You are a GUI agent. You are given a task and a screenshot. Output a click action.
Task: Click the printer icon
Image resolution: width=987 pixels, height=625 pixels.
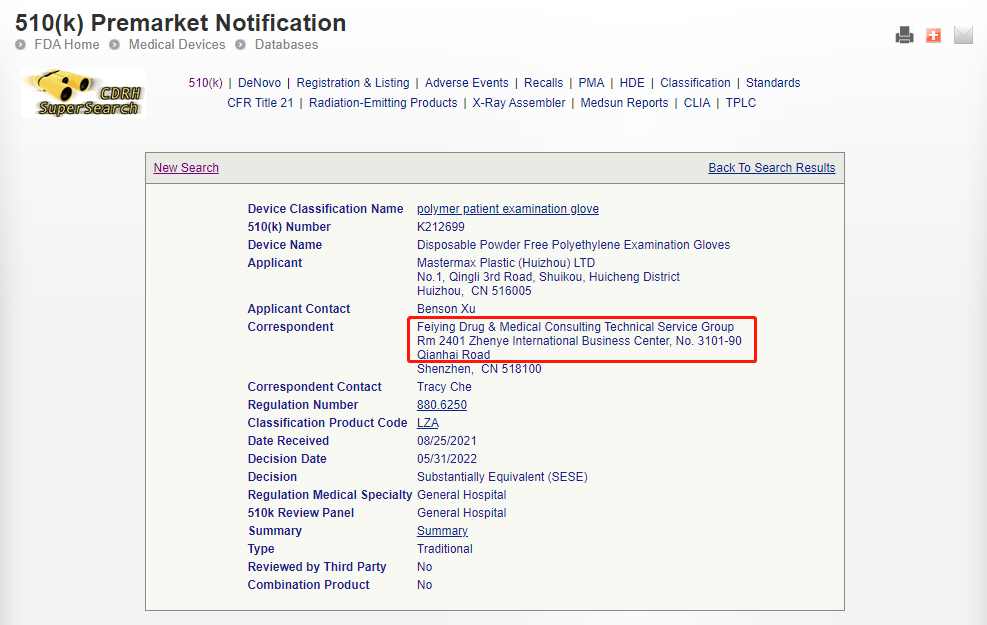click(904, 36)
